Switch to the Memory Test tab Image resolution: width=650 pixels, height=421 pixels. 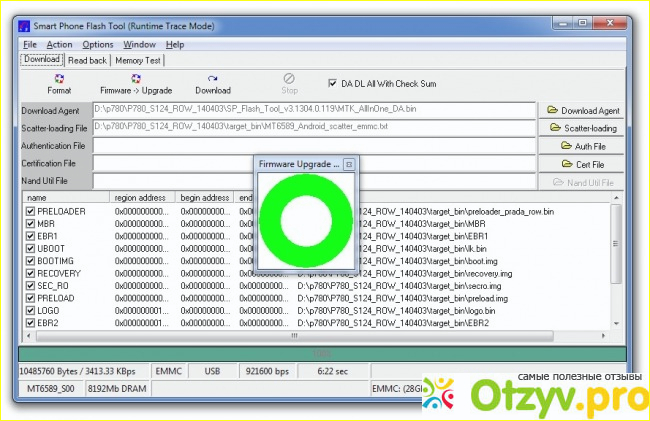pos(138,60)
